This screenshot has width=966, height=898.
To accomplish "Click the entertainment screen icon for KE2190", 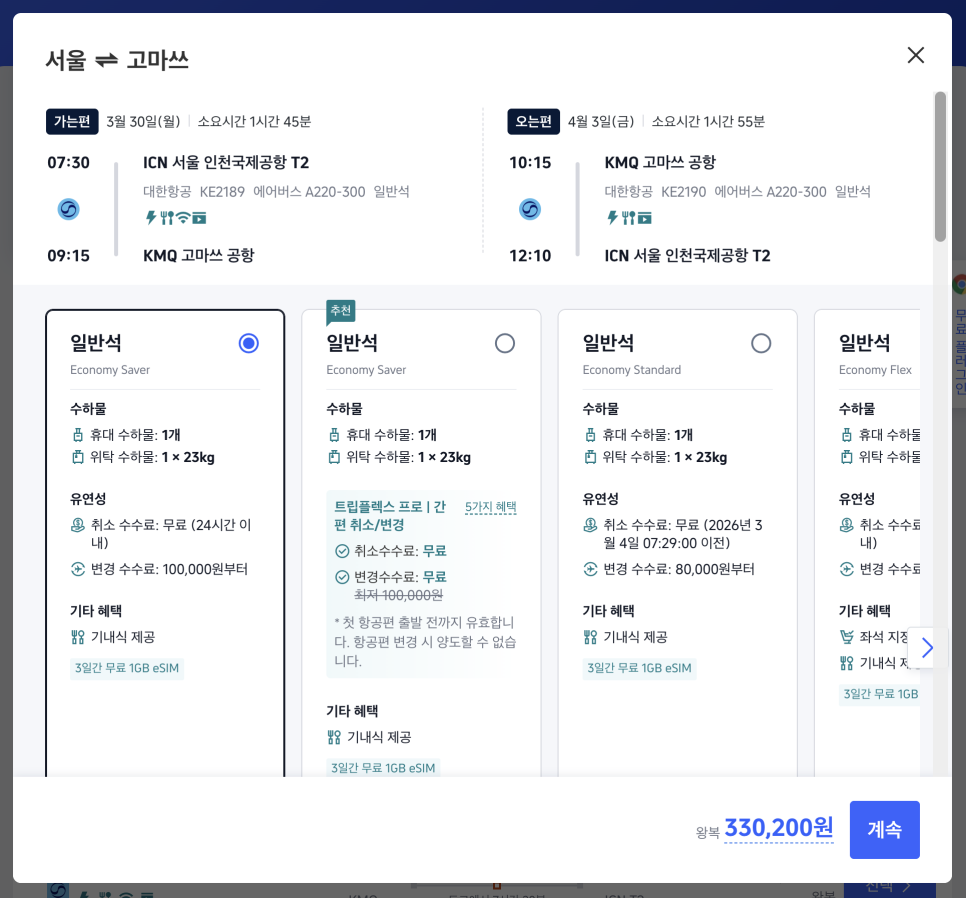I will (x=644, y=218).
